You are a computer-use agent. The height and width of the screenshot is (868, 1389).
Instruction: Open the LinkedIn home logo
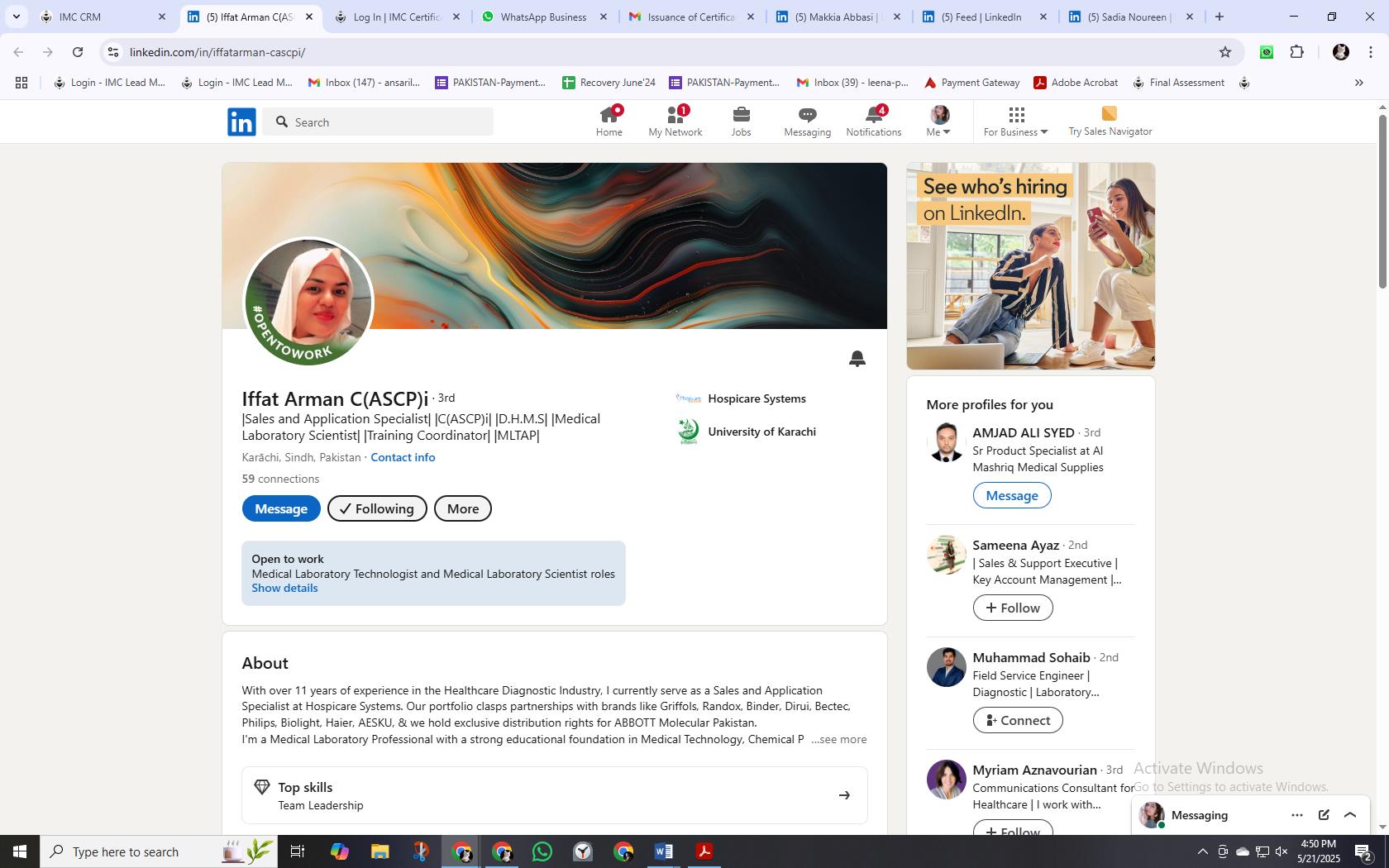click(x=241, y=122)
